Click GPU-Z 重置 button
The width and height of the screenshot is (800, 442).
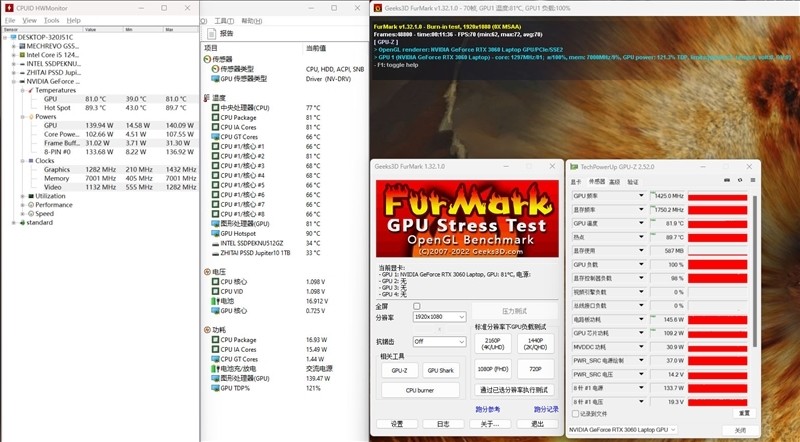744,413
